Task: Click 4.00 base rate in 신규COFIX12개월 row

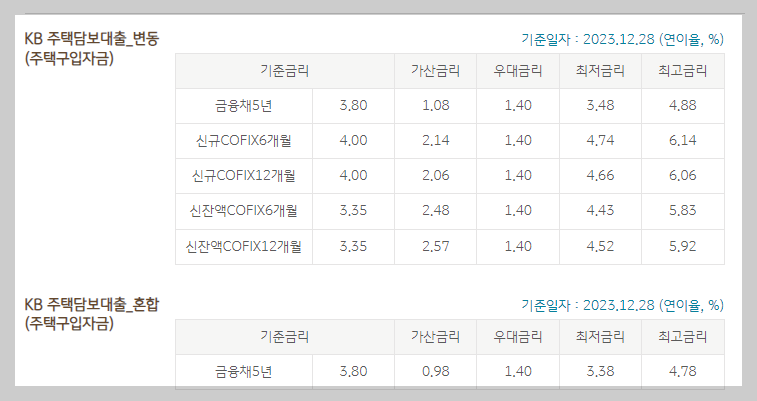Action: tap(353, 175)
